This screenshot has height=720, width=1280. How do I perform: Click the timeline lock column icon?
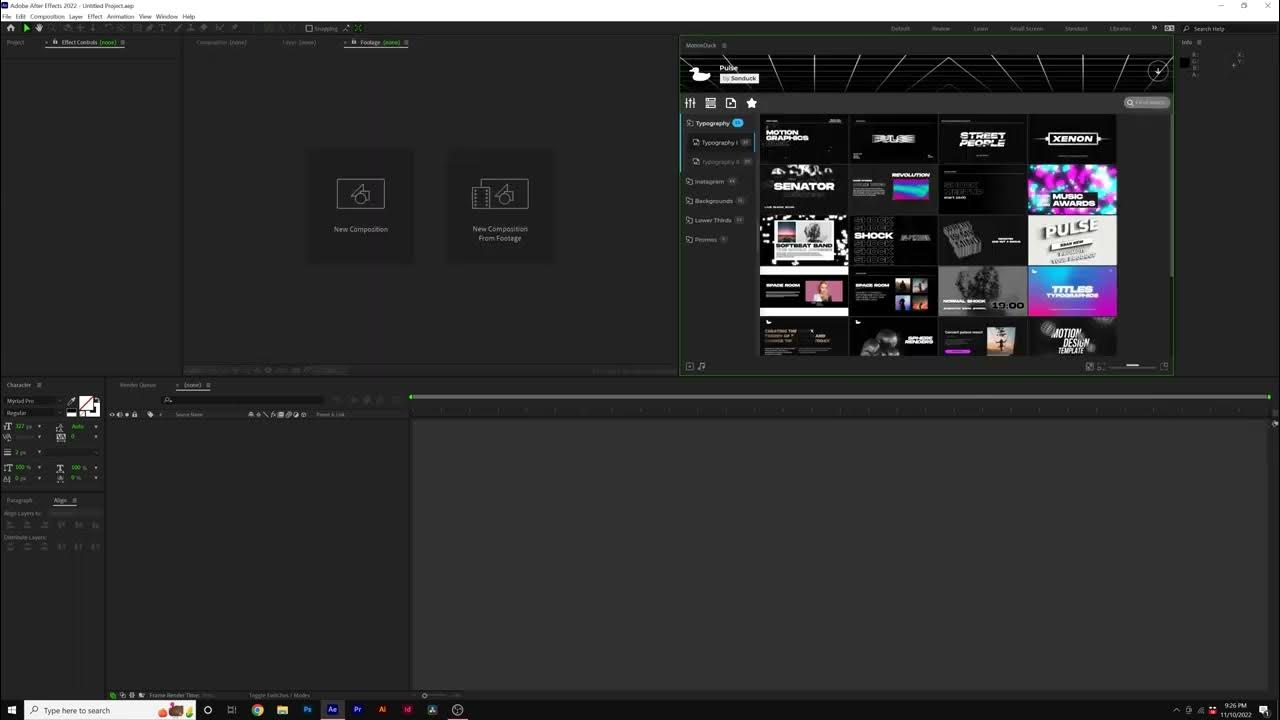click(x=135, y=414)
